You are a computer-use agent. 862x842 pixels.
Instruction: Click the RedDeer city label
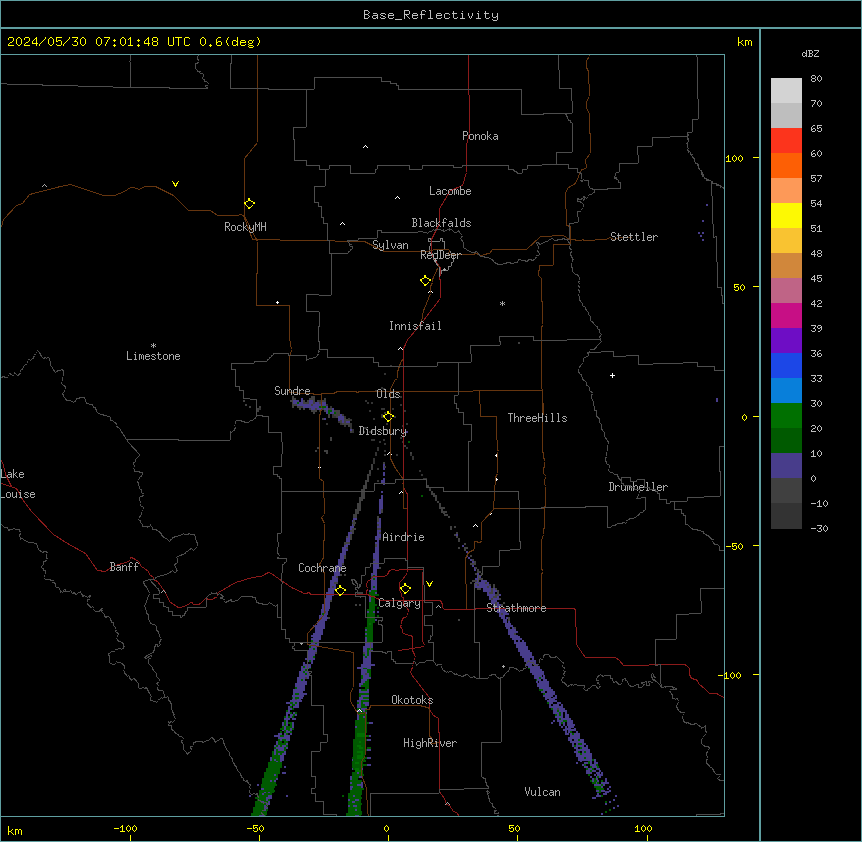tap(440, 255)
